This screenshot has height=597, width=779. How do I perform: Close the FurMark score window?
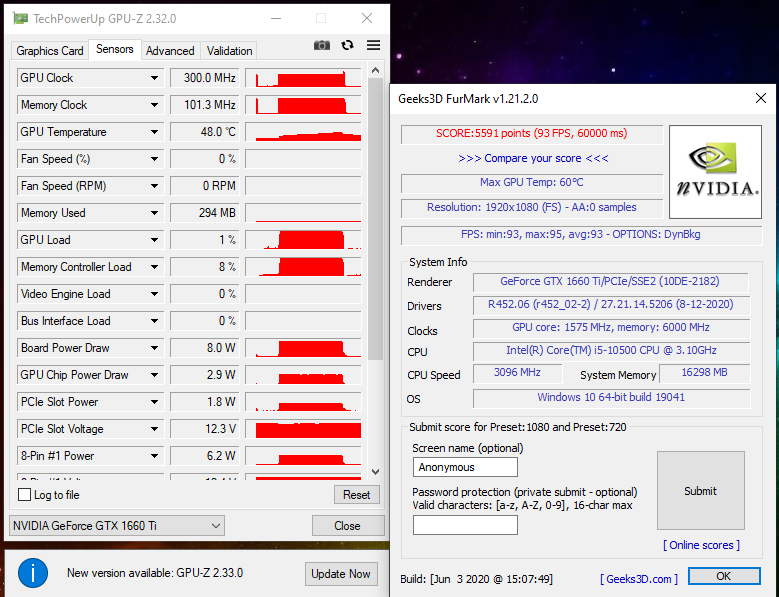[x=761, y=98]
